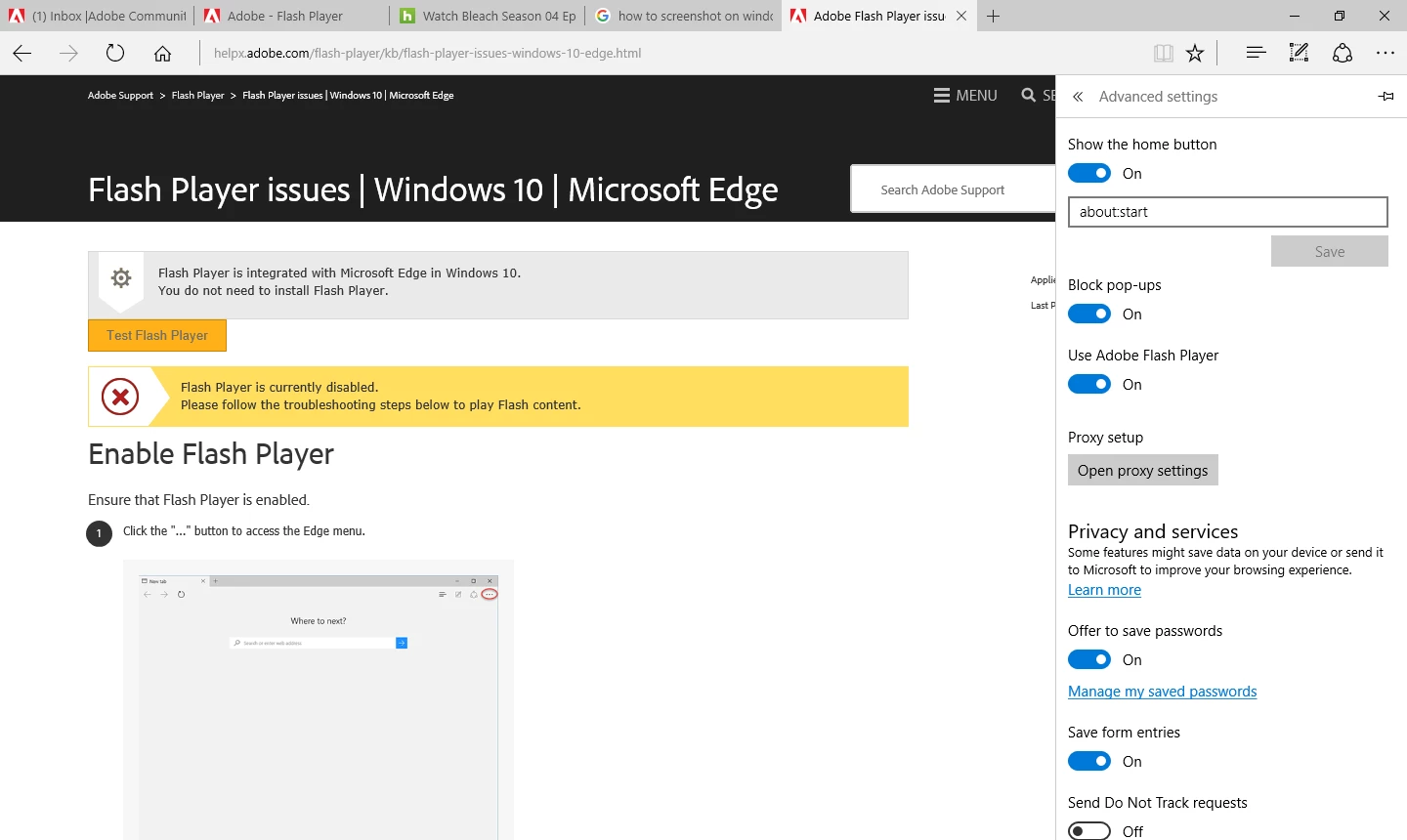Click the Search Adobe Support box
The height and width of the screenshot is (840, 1407).
pyautogui.click(x=954, y=189)
